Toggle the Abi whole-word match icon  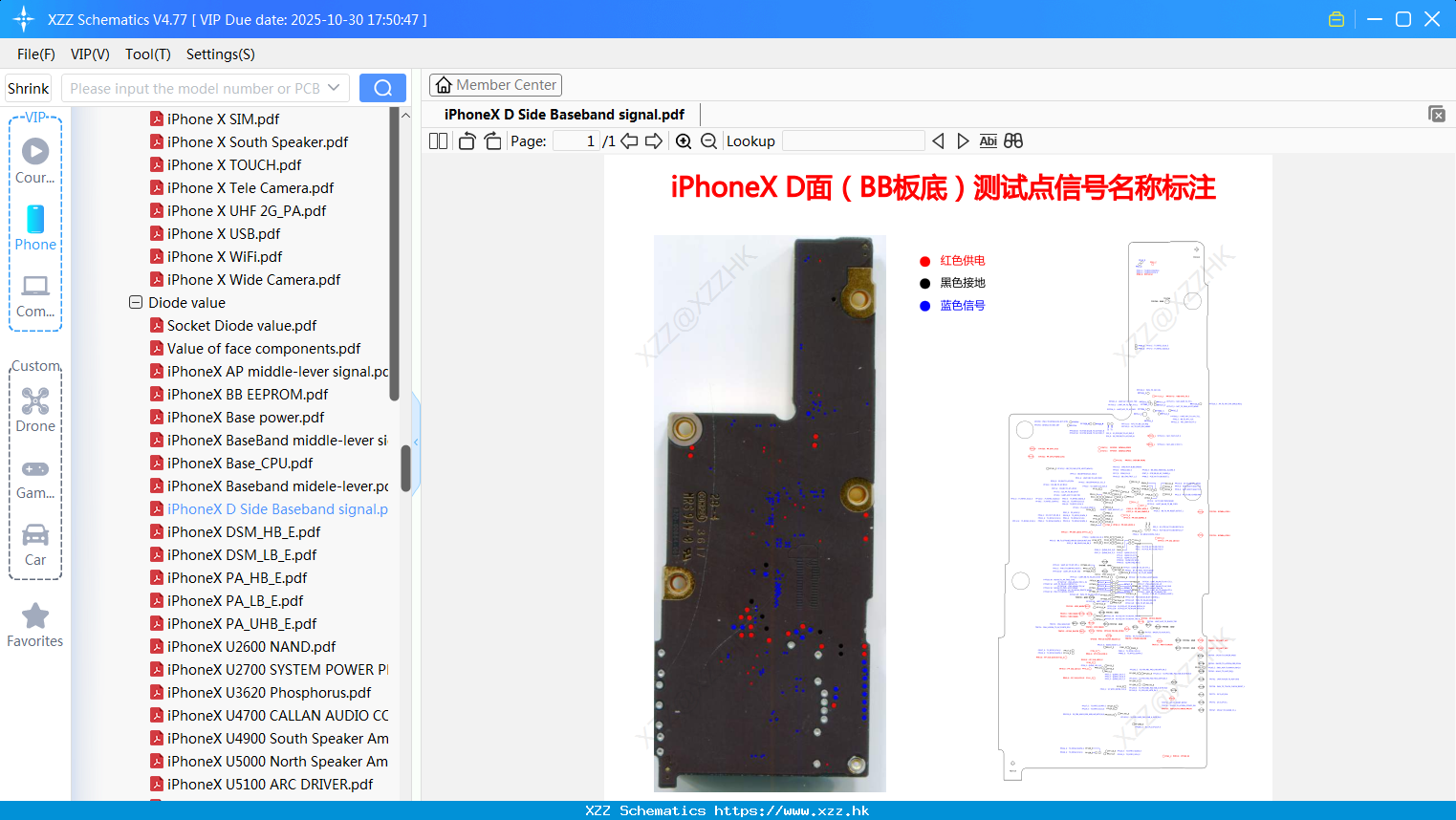click(x=988, y=141)
